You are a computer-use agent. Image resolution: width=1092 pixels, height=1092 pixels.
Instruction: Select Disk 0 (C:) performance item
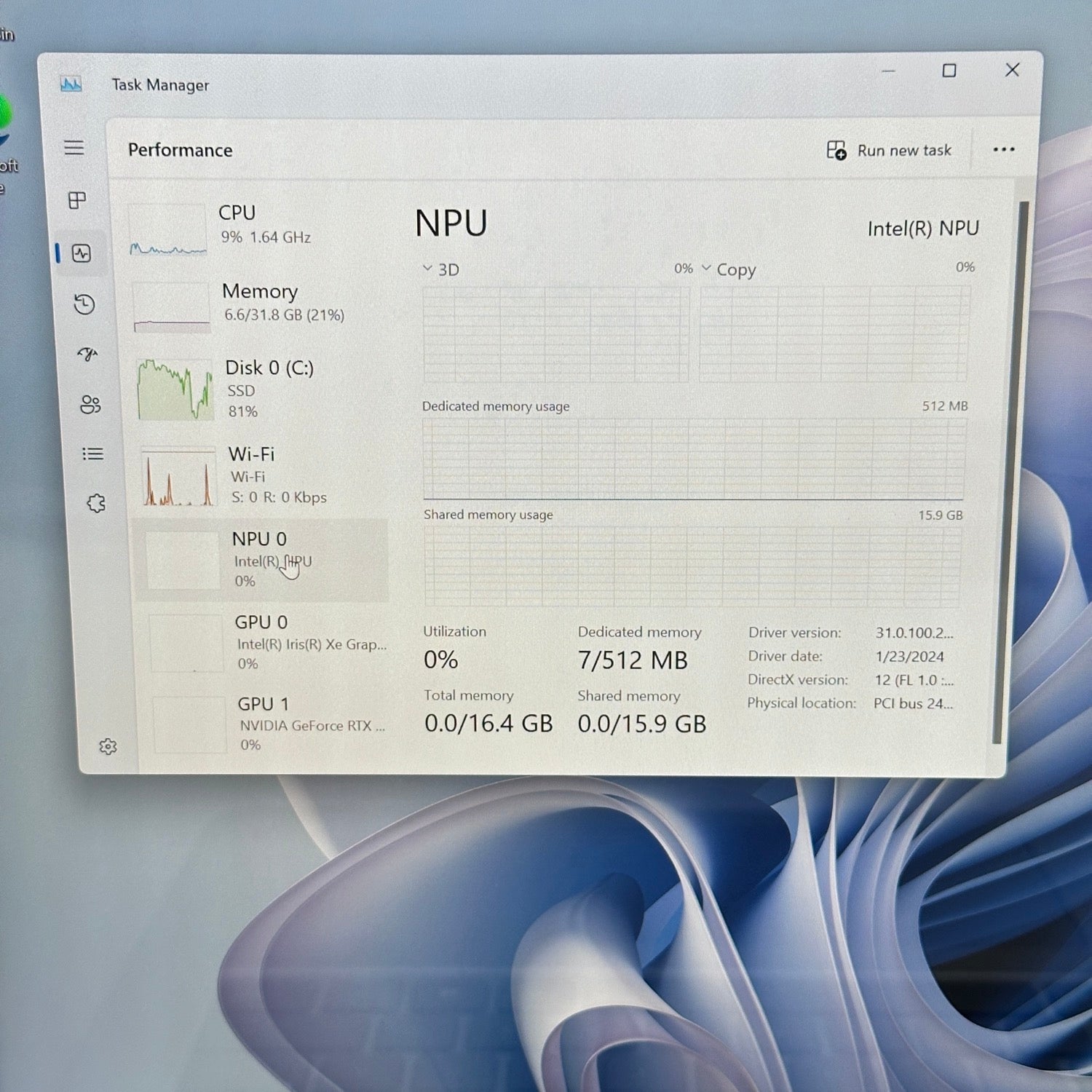(x=262, y=389)
